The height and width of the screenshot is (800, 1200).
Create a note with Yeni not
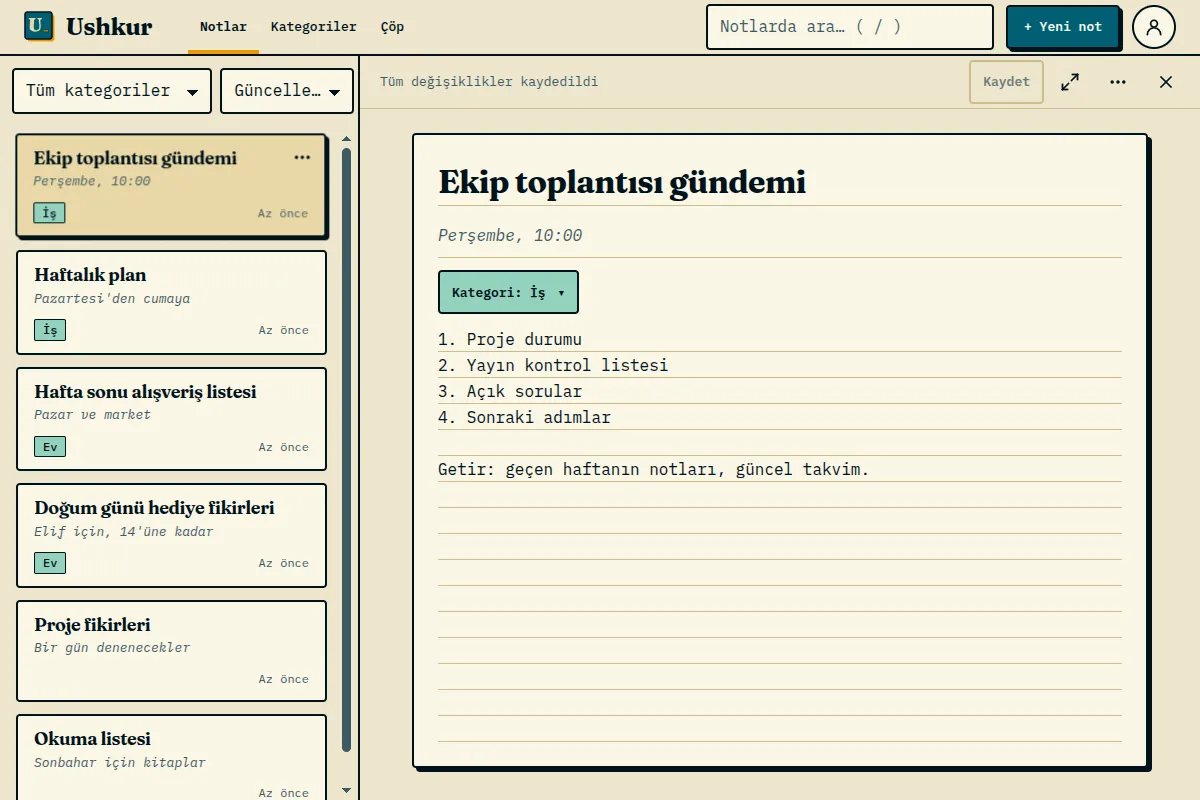pyautogui.click(x=1062, y=27)
